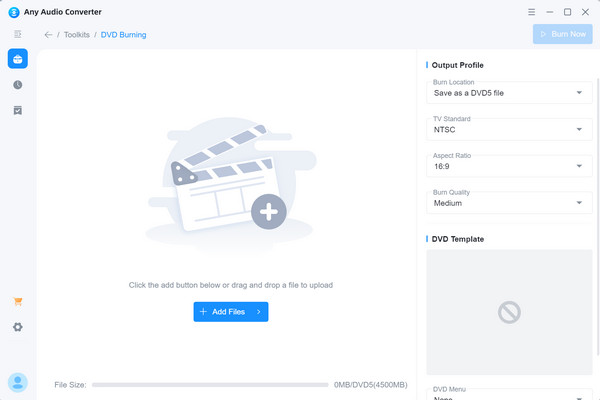Screen dimensions: 600x400
Task: Expand the DVD Menu dropdown
Action: 509,395
